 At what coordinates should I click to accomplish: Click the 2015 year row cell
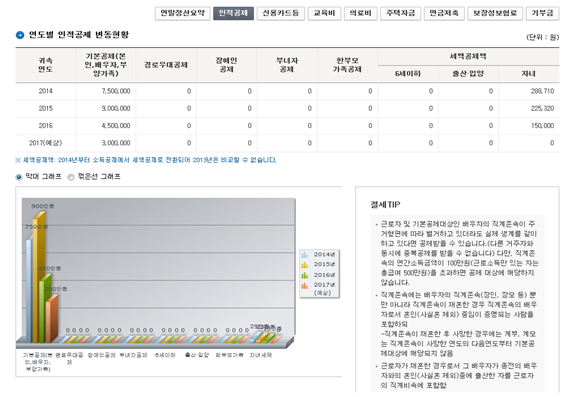[x=46, y=108]
